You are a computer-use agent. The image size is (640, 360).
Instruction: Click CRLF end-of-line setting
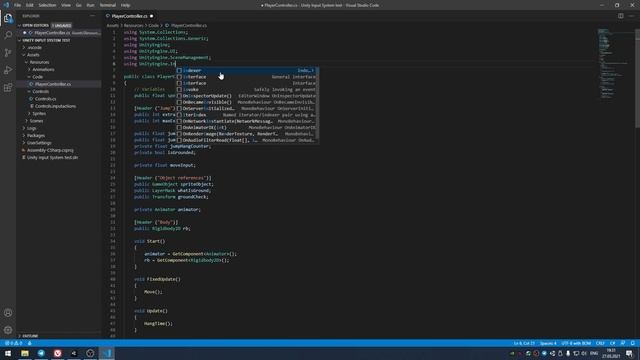(x=600, y=343)
